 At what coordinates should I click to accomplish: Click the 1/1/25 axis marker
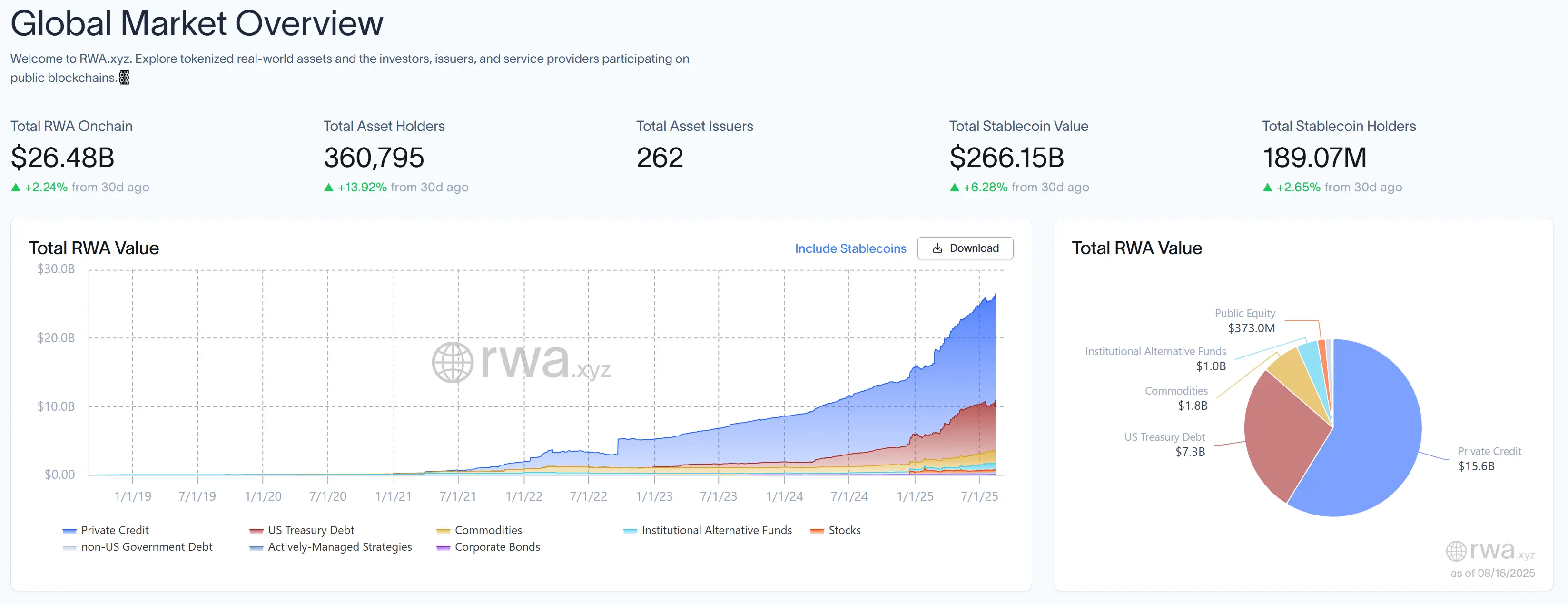click(x=914, y=496)
